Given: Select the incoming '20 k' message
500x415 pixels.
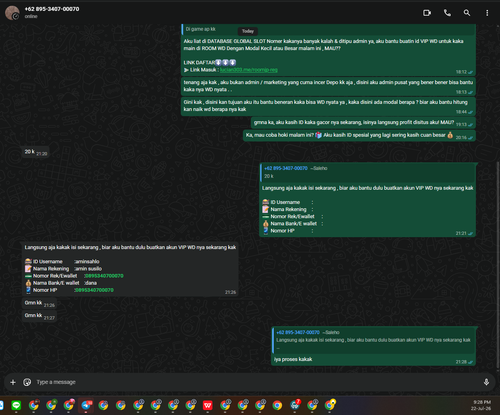Looking at the screenshot, I should (36, 152).
